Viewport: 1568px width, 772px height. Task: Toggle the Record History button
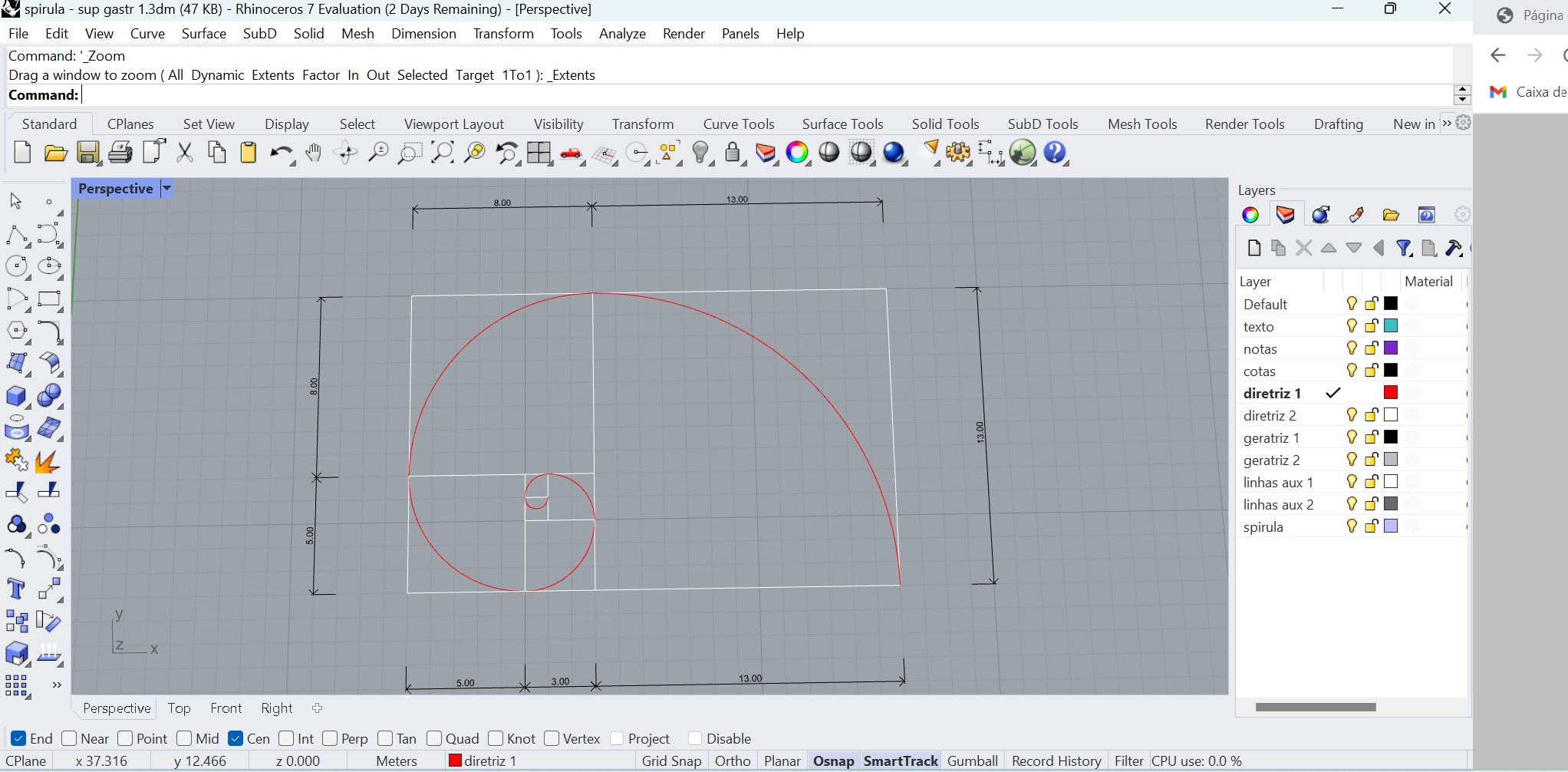pos(1056,760)
